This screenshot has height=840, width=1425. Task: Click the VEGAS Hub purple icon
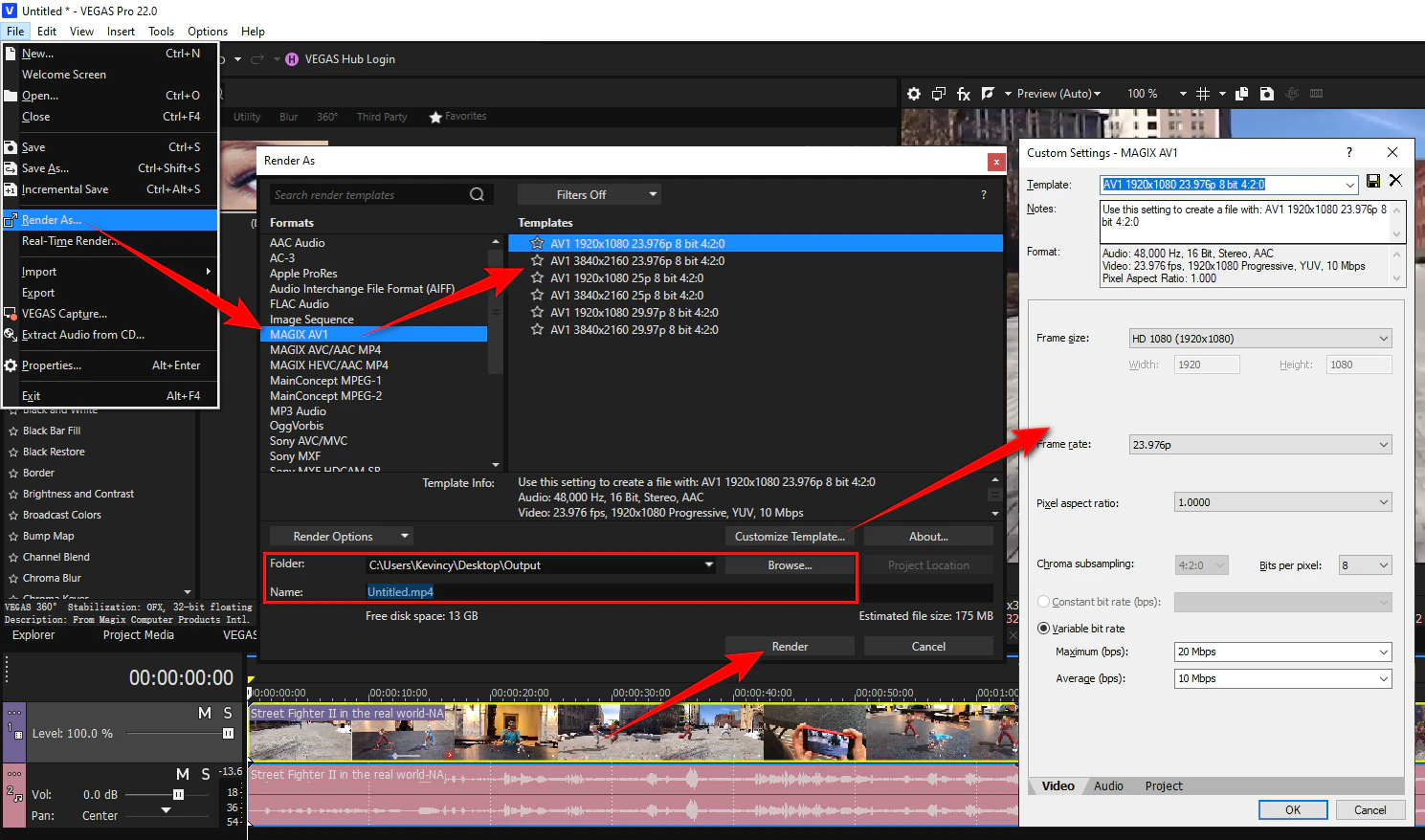(x=292, y=59)
